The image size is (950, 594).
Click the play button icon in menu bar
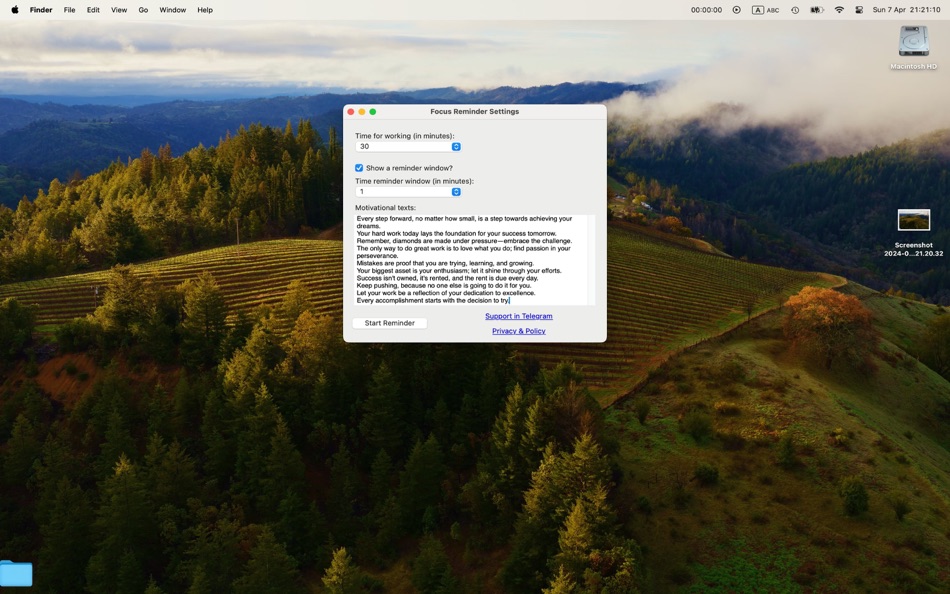pyautogui.click(x=736, y=10)
